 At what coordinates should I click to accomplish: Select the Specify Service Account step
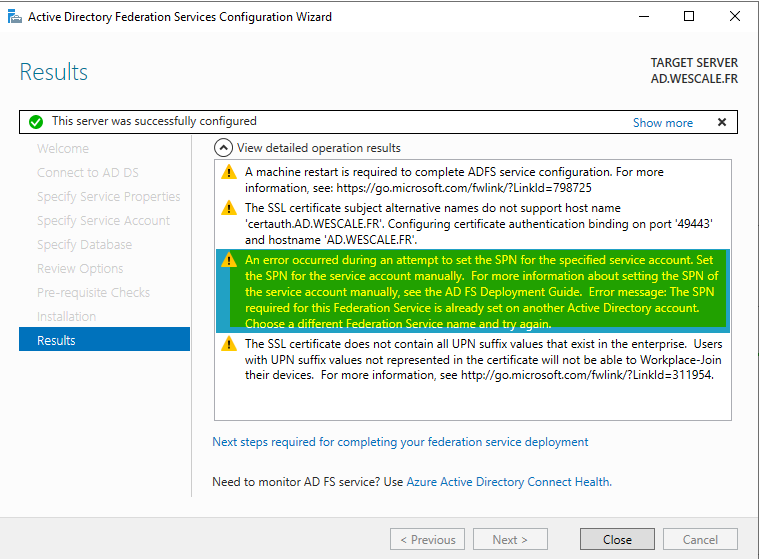[x=104, y=221]
